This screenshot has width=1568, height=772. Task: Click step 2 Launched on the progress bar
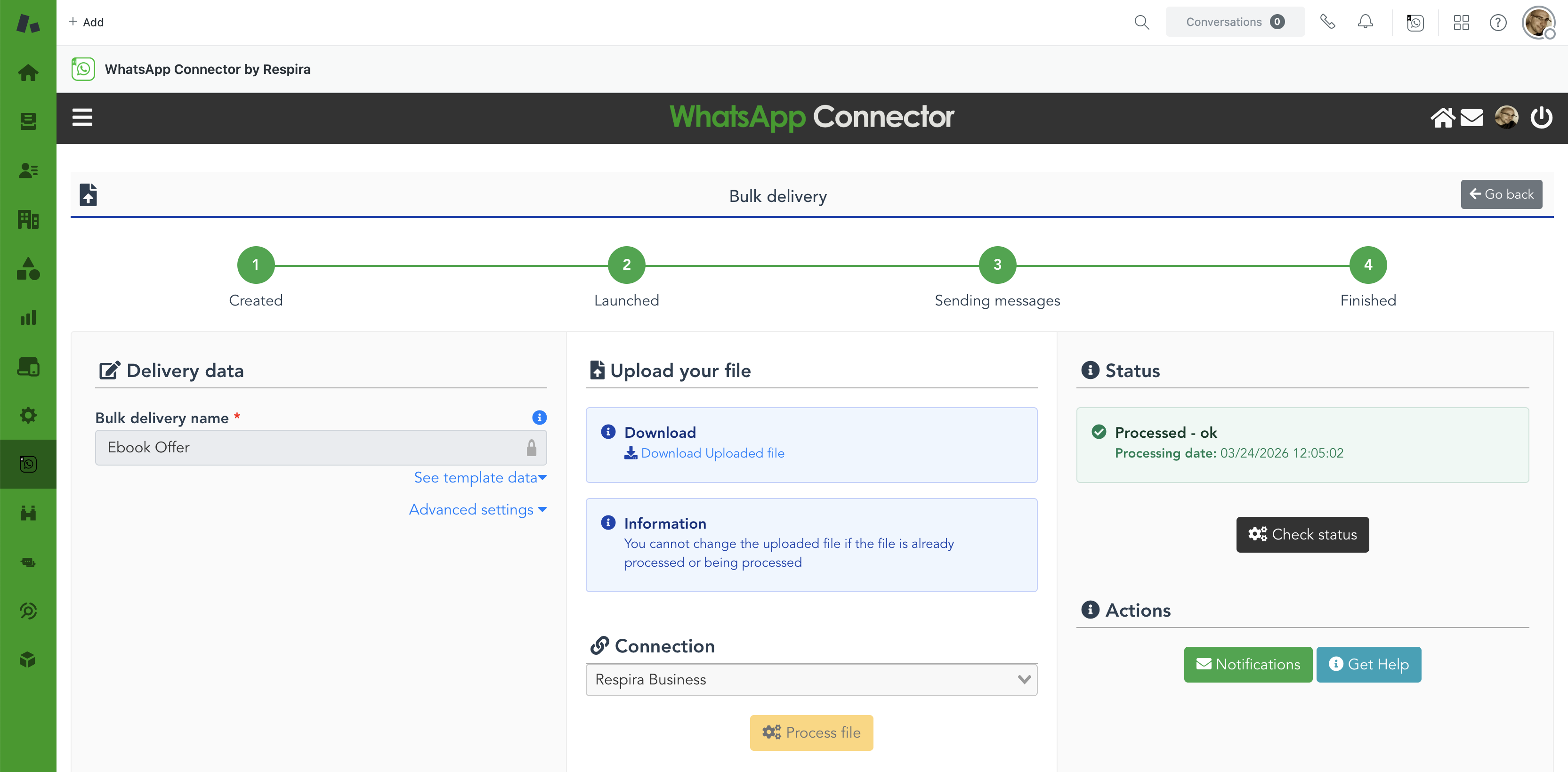(626, 265)
